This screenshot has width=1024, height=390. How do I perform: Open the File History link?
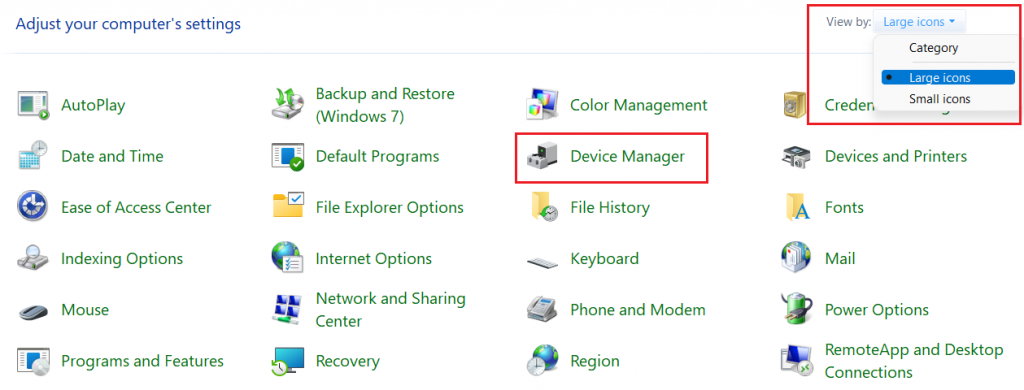click(x=609, y=207)
